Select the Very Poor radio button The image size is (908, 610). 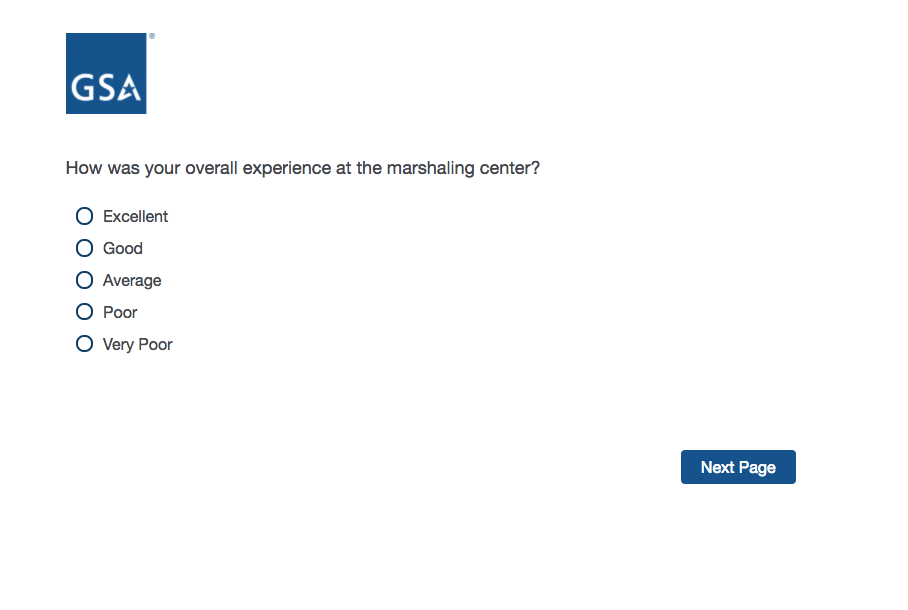[85, 344]
